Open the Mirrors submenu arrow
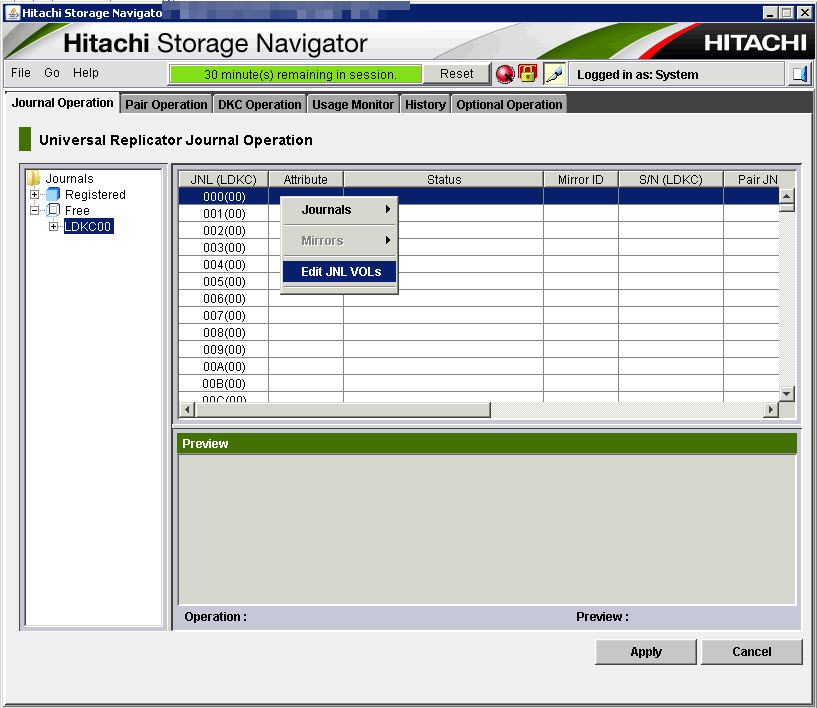The image size is (817, 708). 388,240
